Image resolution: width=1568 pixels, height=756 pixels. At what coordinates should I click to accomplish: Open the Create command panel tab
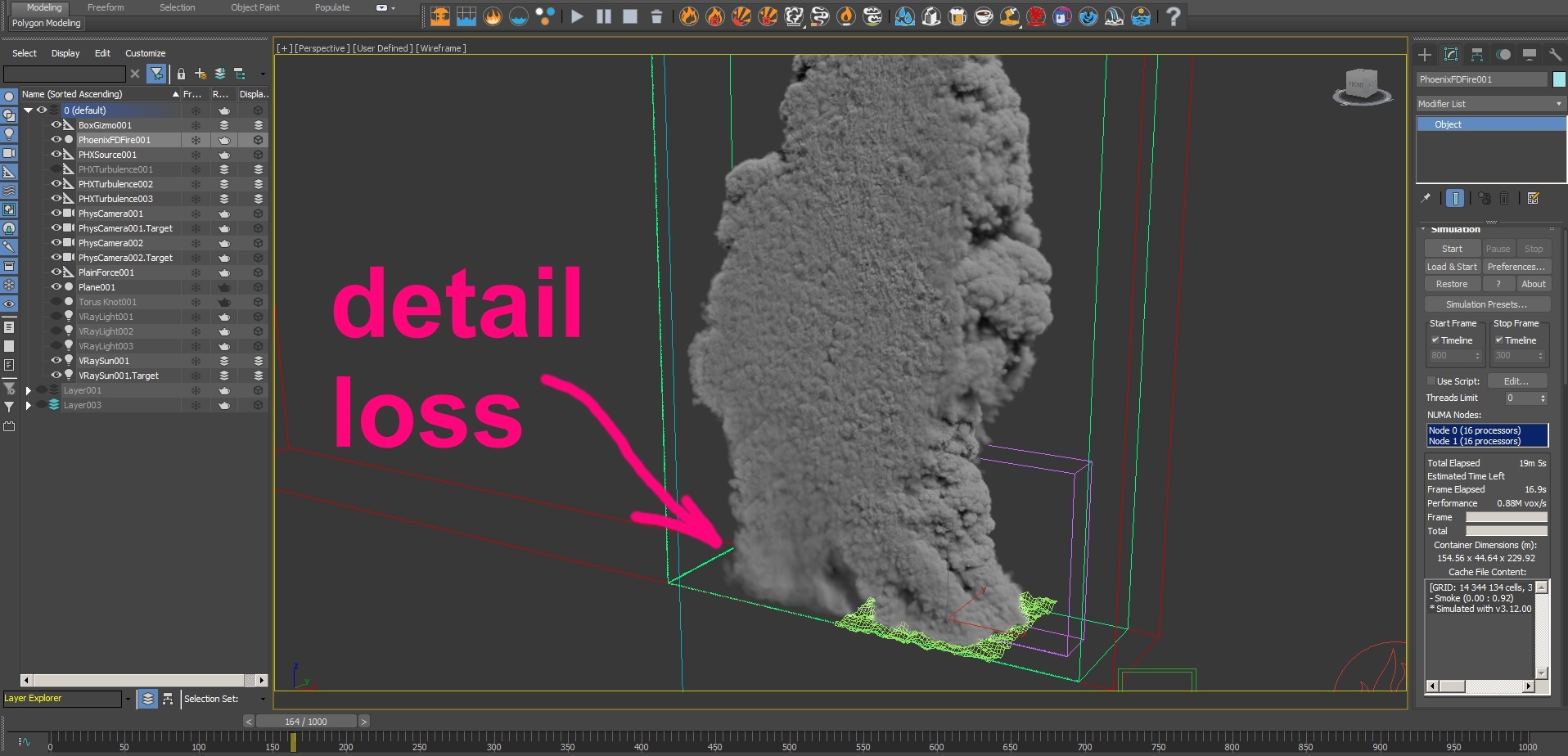click(1425, 54)
